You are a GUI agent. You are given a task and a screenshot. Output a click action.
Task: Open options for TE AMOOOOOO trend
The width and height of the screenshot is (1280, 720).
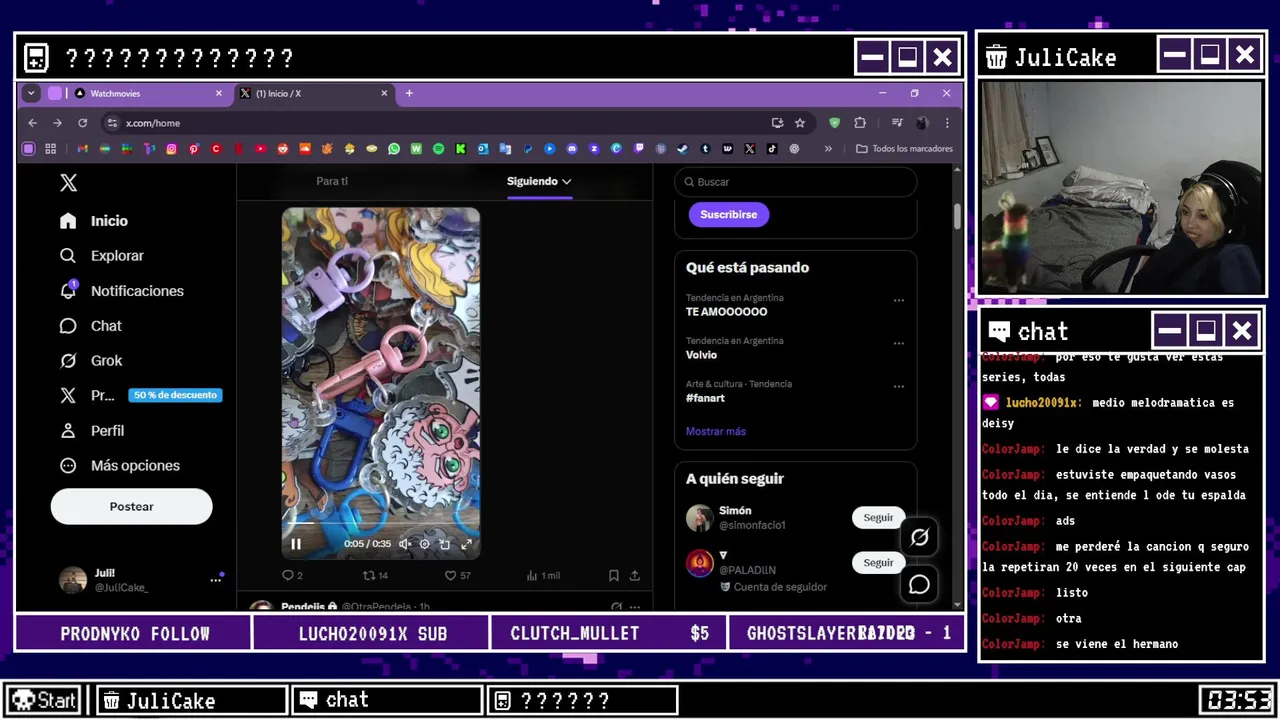pyautogui.click(x=898, y=300)
